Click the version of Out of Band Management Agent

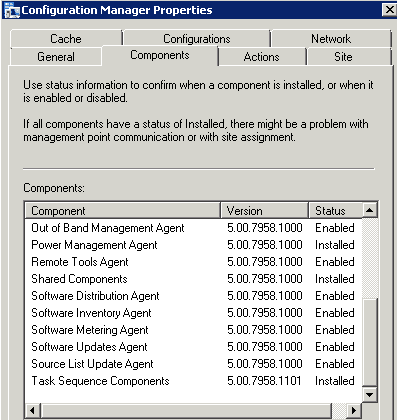pos(265,228)
